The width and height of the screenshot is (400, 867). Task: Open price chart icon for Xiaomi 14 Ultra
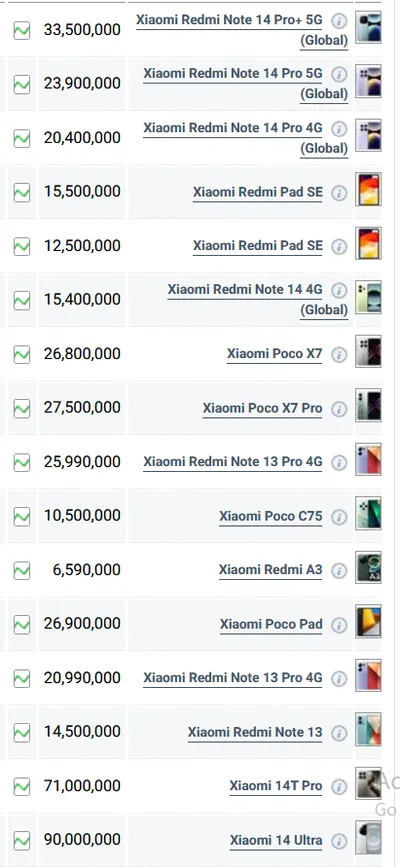point(22,840)
